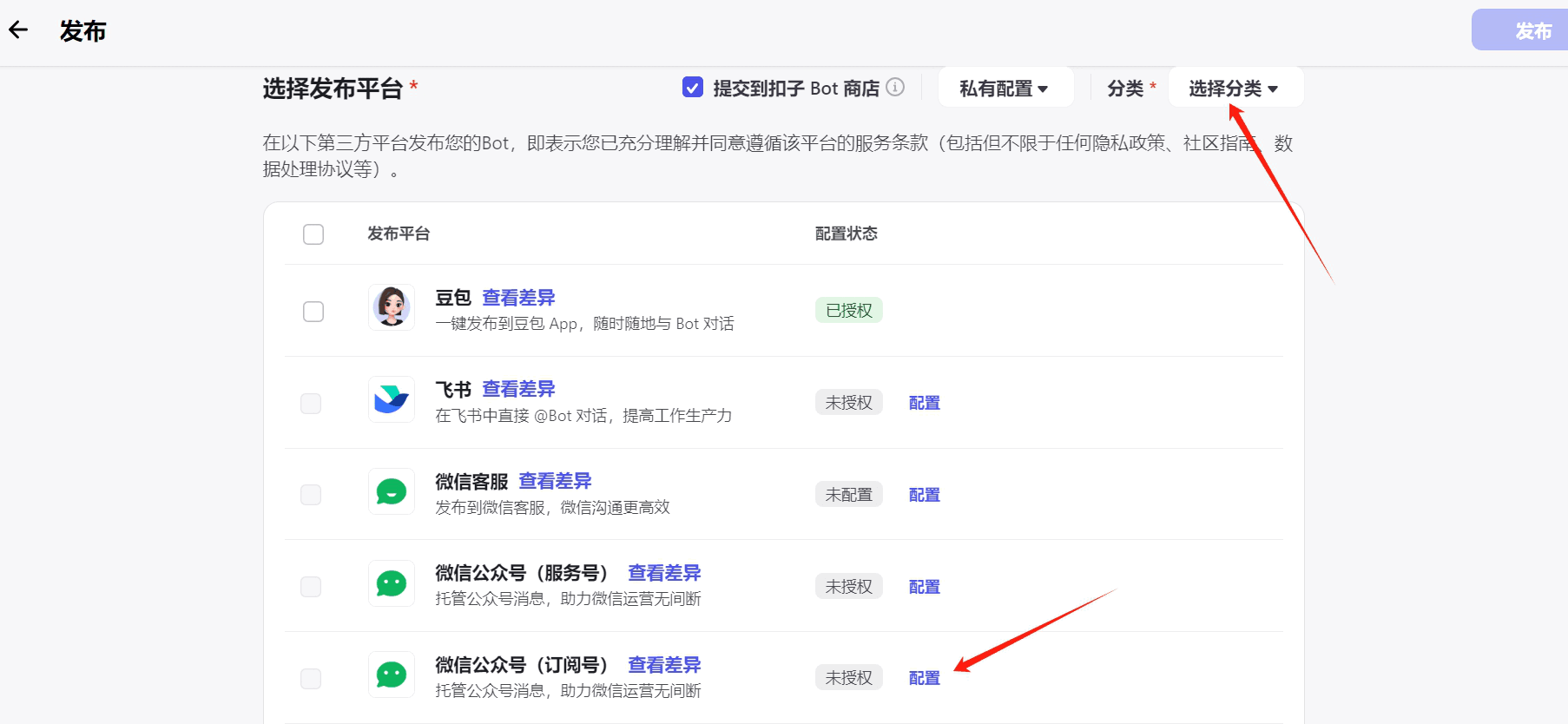
Task: Click 未授权 tag in 微信公众号（订阅号）row
Action: pyautogui.click(x=849, y=677)
